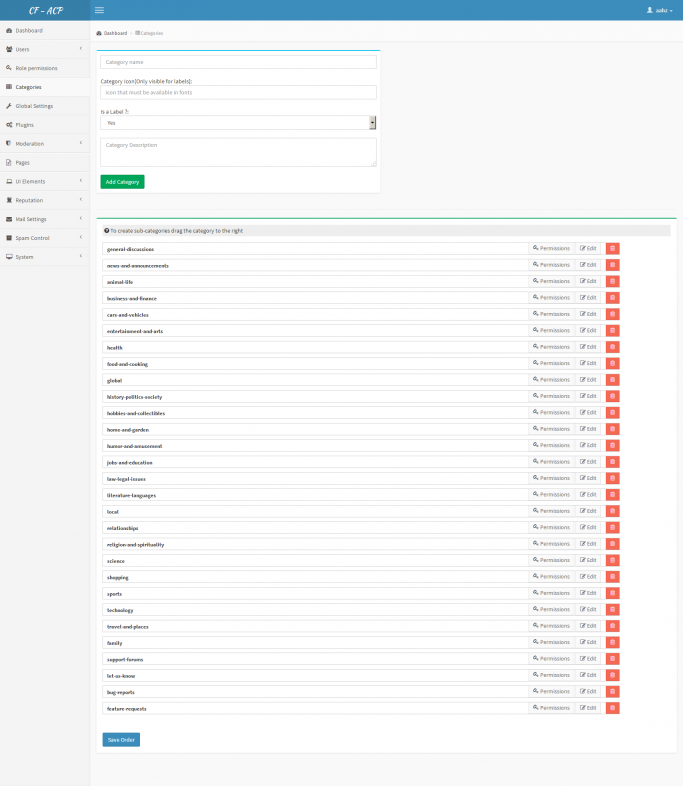Open Global Settings in sidebar
This screenshot has width=683, height=786.
click(x=45, y=106)
